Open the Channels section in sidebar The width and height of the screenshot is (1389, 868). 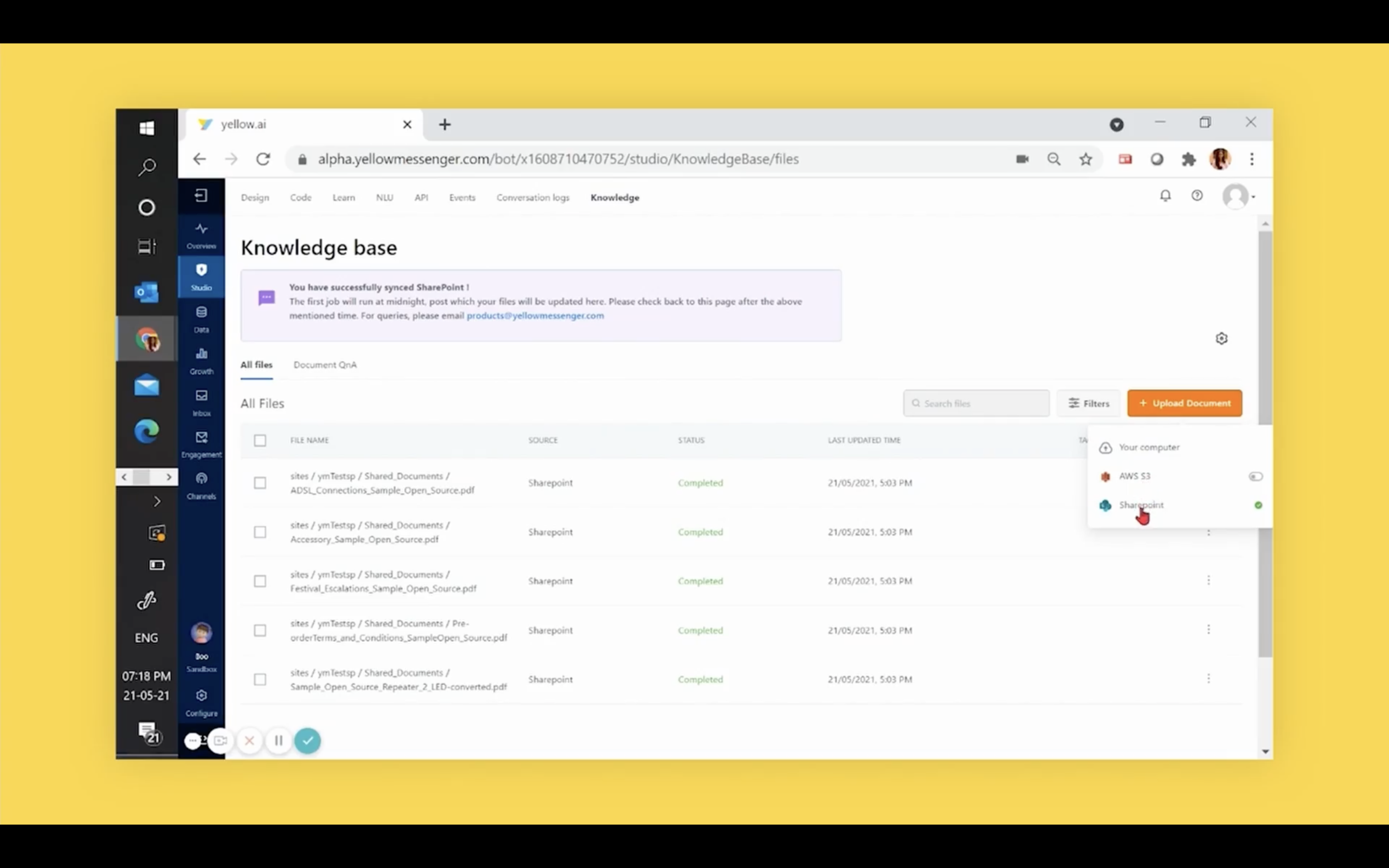pos(201,486)
